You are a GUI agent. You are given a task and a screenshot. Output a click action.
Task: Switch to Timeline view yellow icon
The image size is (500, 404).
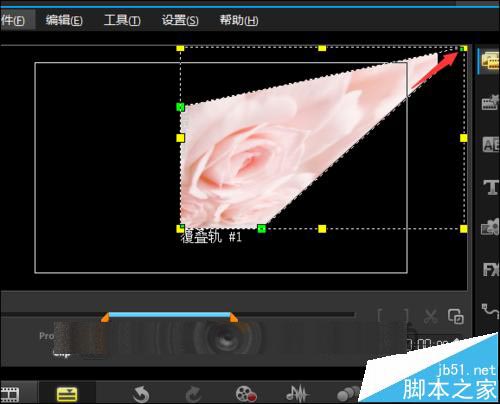(67, 394)
